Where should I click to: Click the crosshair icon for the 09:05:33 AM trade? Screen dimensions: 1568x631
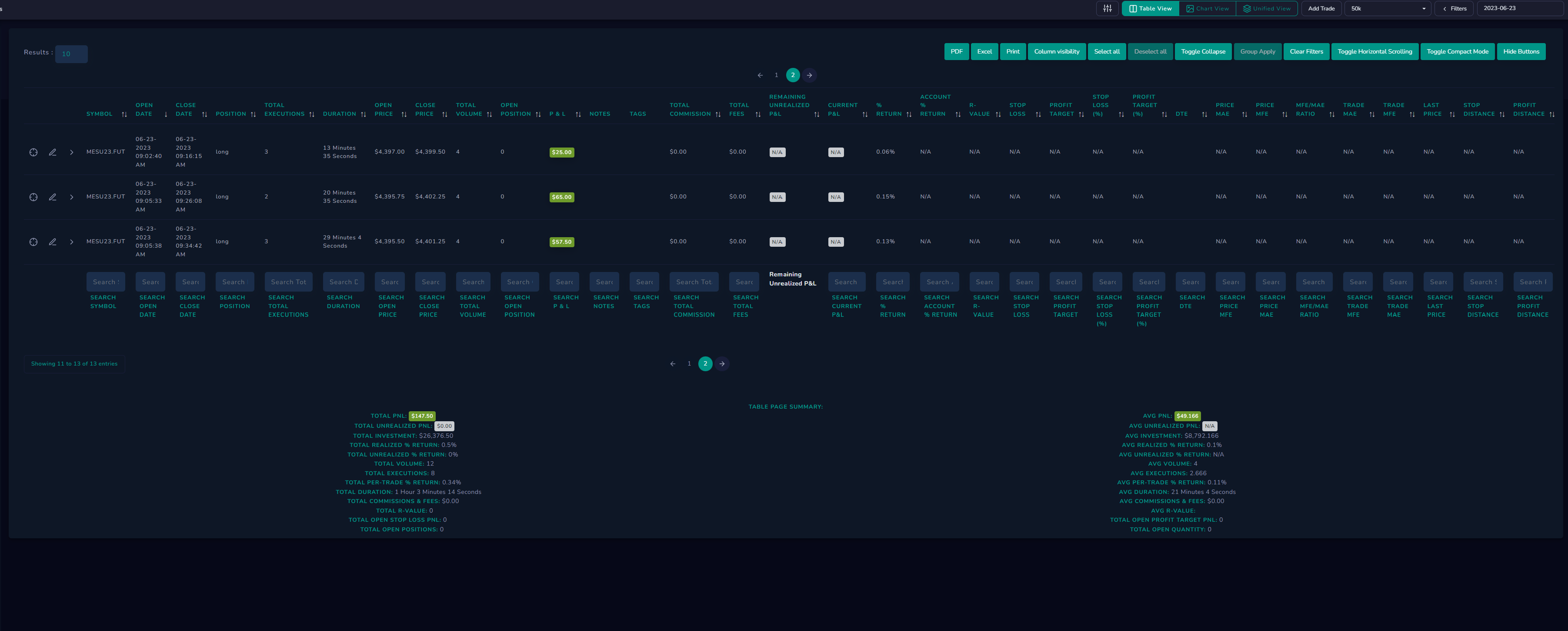33,197
